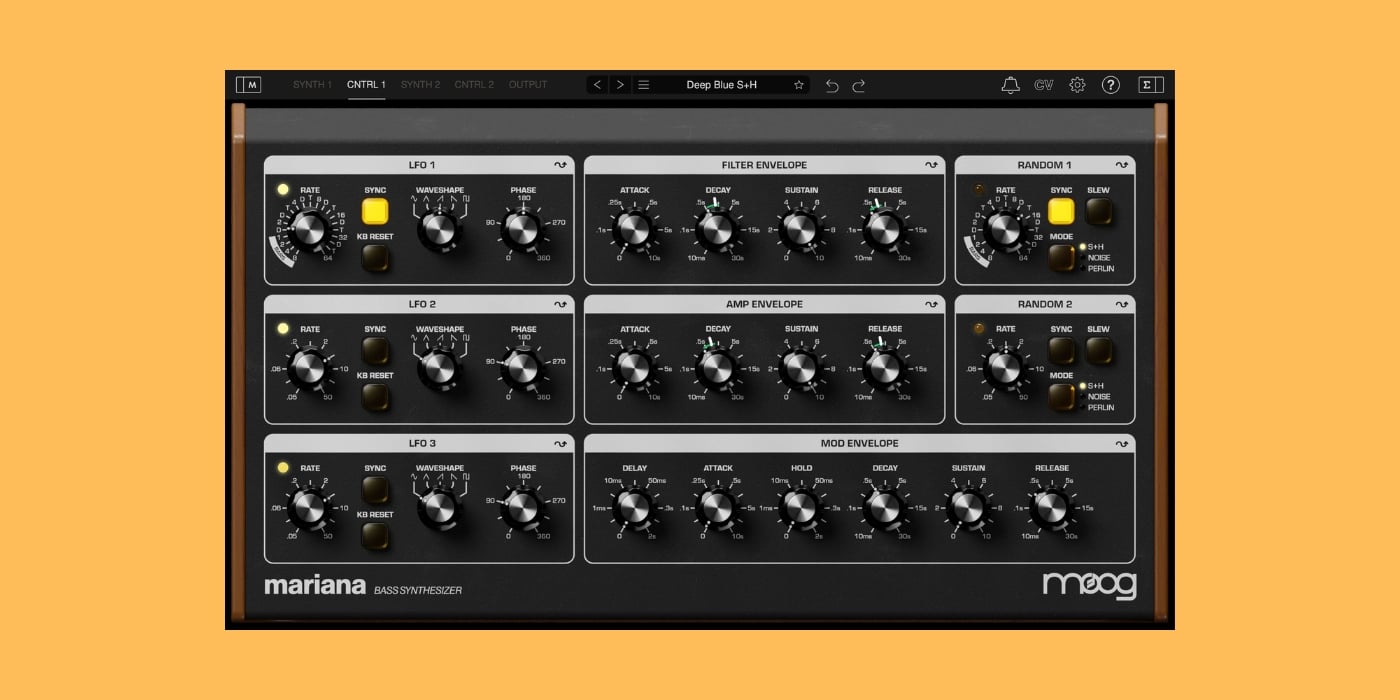Toggle the Random 1 SLEW button
This screenshot has height=700, width=1400.
pos(1098,211)
